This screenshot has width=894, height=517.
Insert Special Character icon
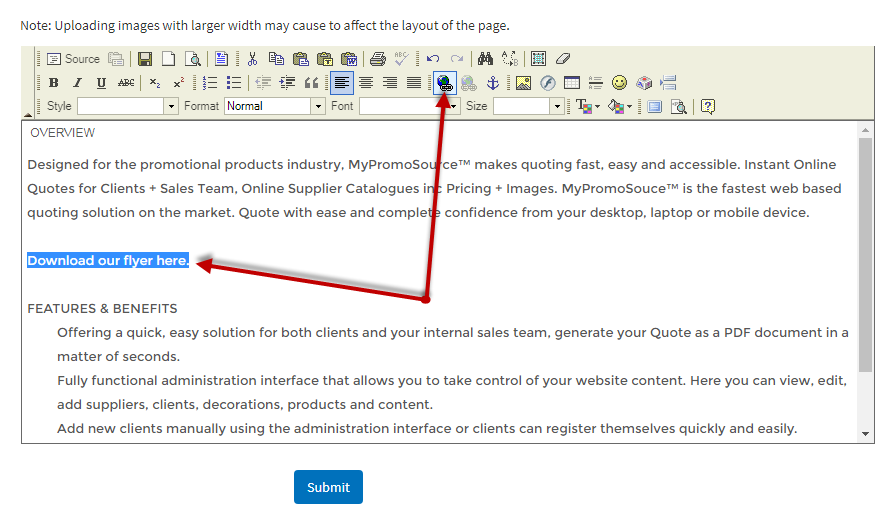[x=644, y=83]
